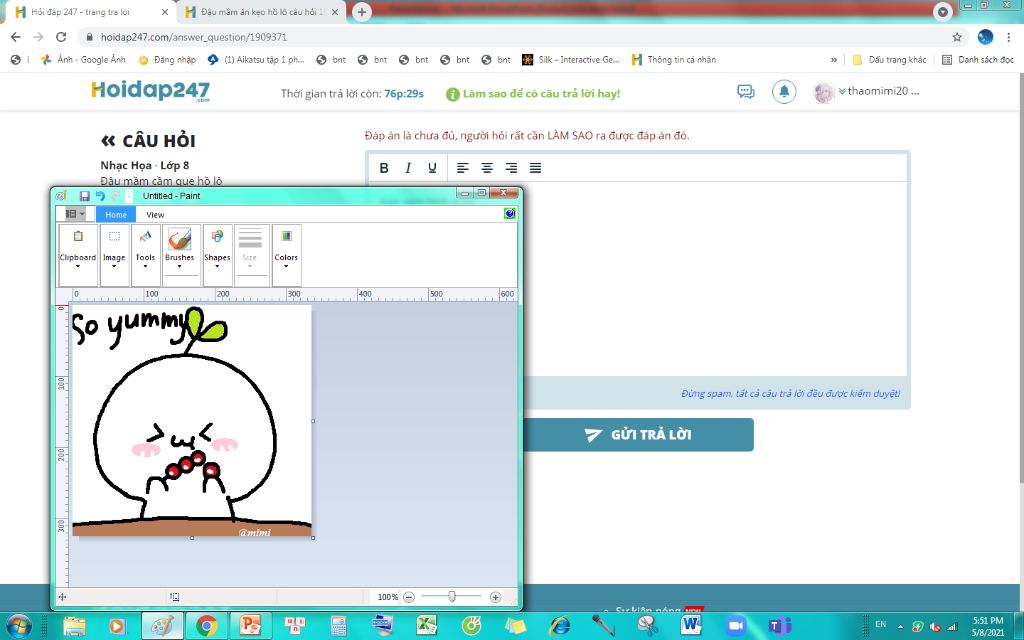The image size is (1024, 640).
Task: Open Word from the taskbar
Action: (691, 626)
